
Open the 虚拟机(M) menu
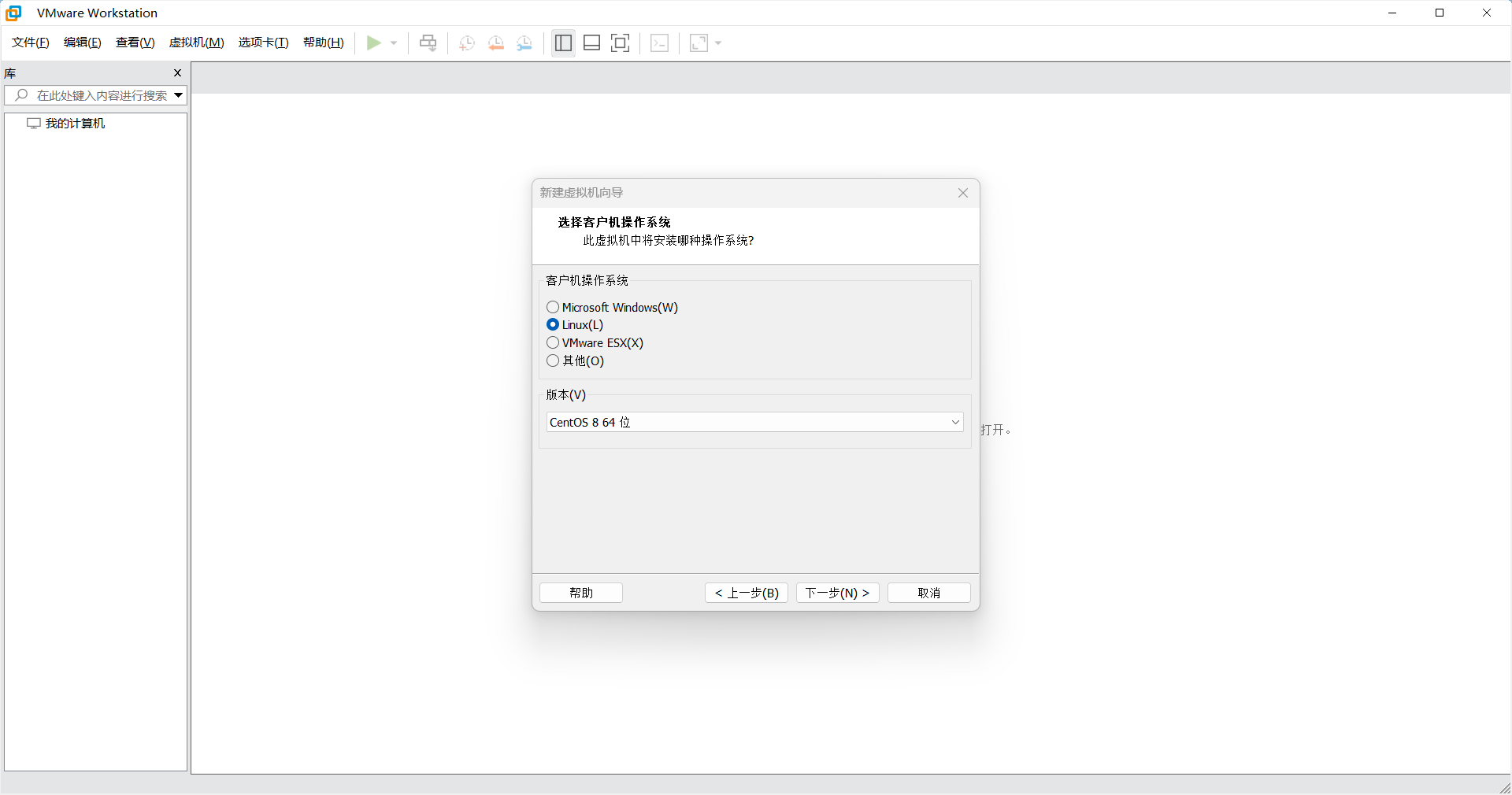click(x=197, y=43)
